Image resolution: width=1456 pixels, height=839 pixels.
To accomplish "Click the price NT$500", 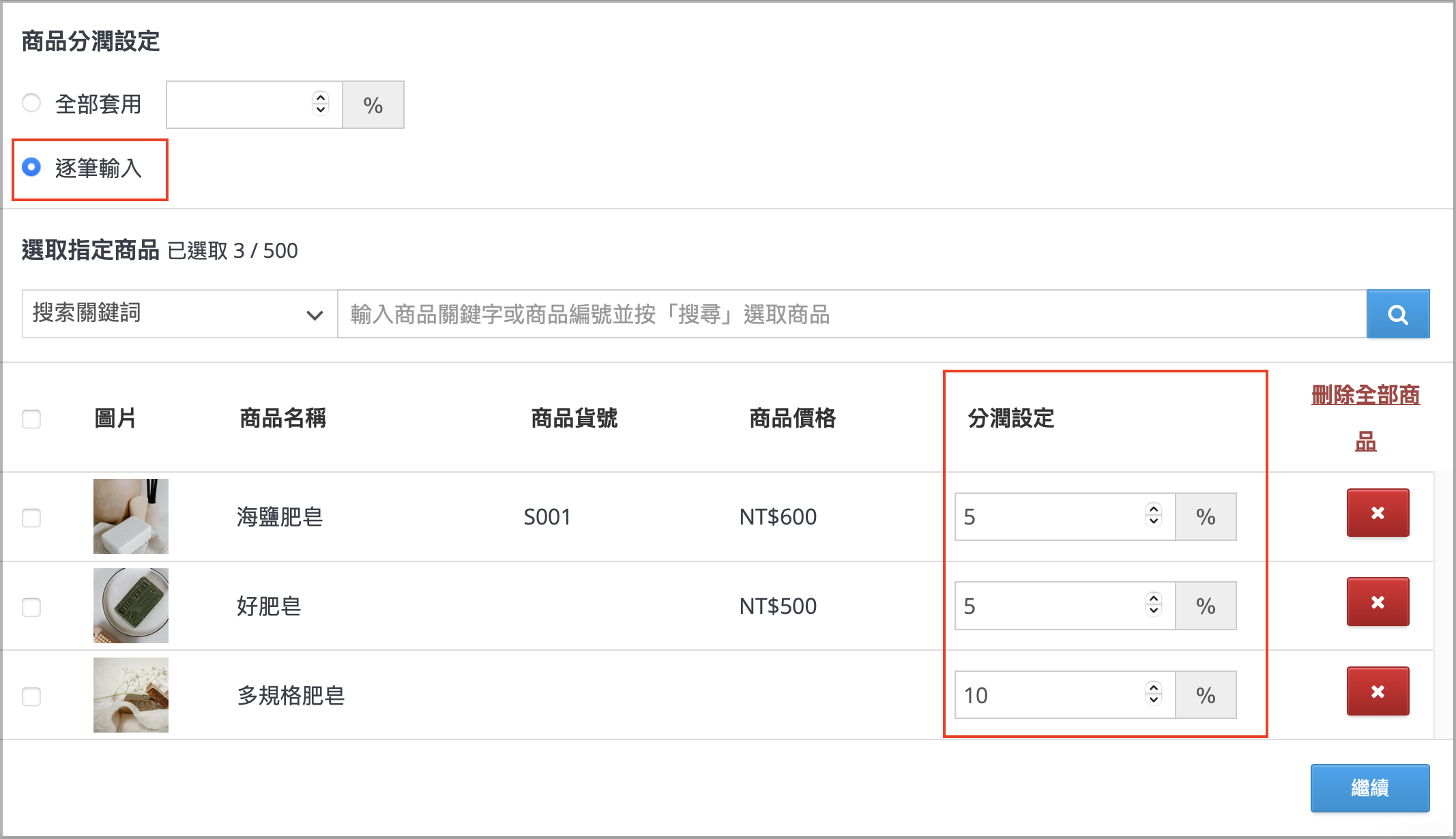I will 778,606.
